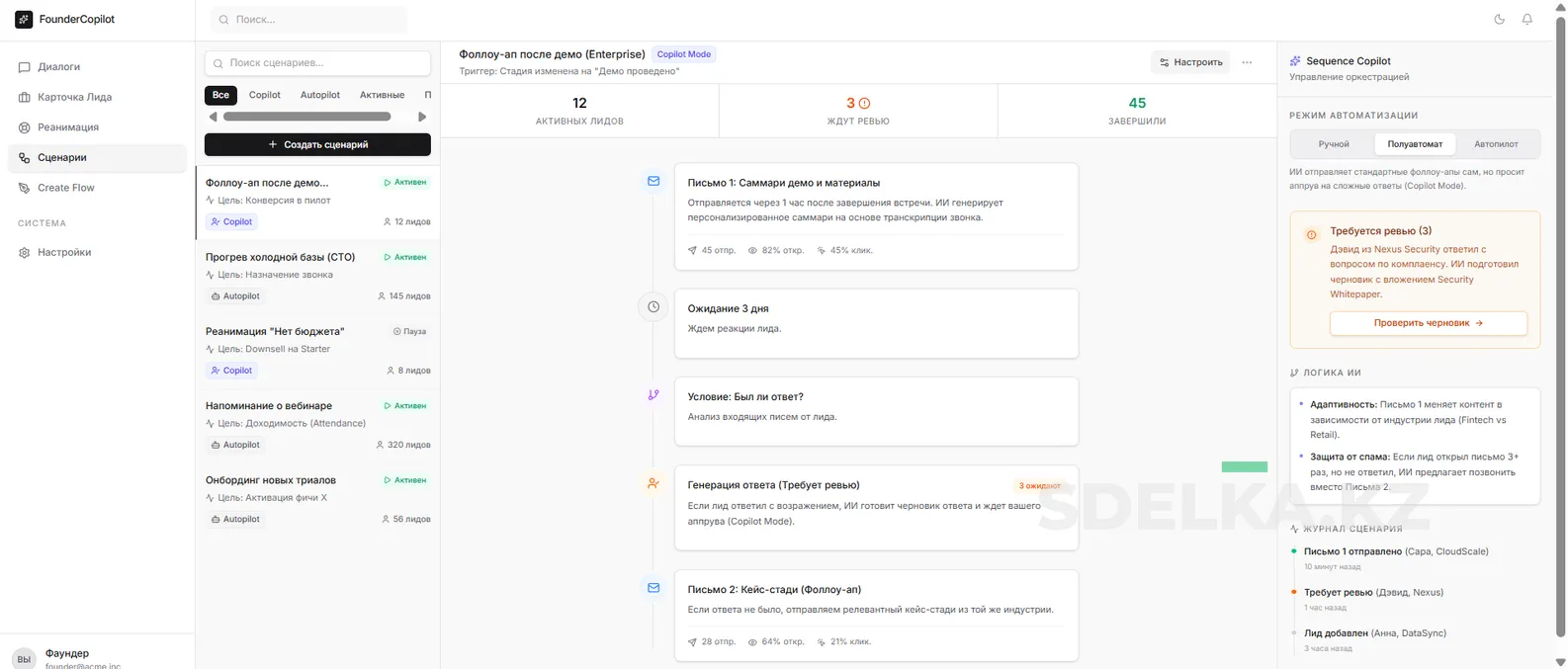Click the branch icon for condition step

653,395
